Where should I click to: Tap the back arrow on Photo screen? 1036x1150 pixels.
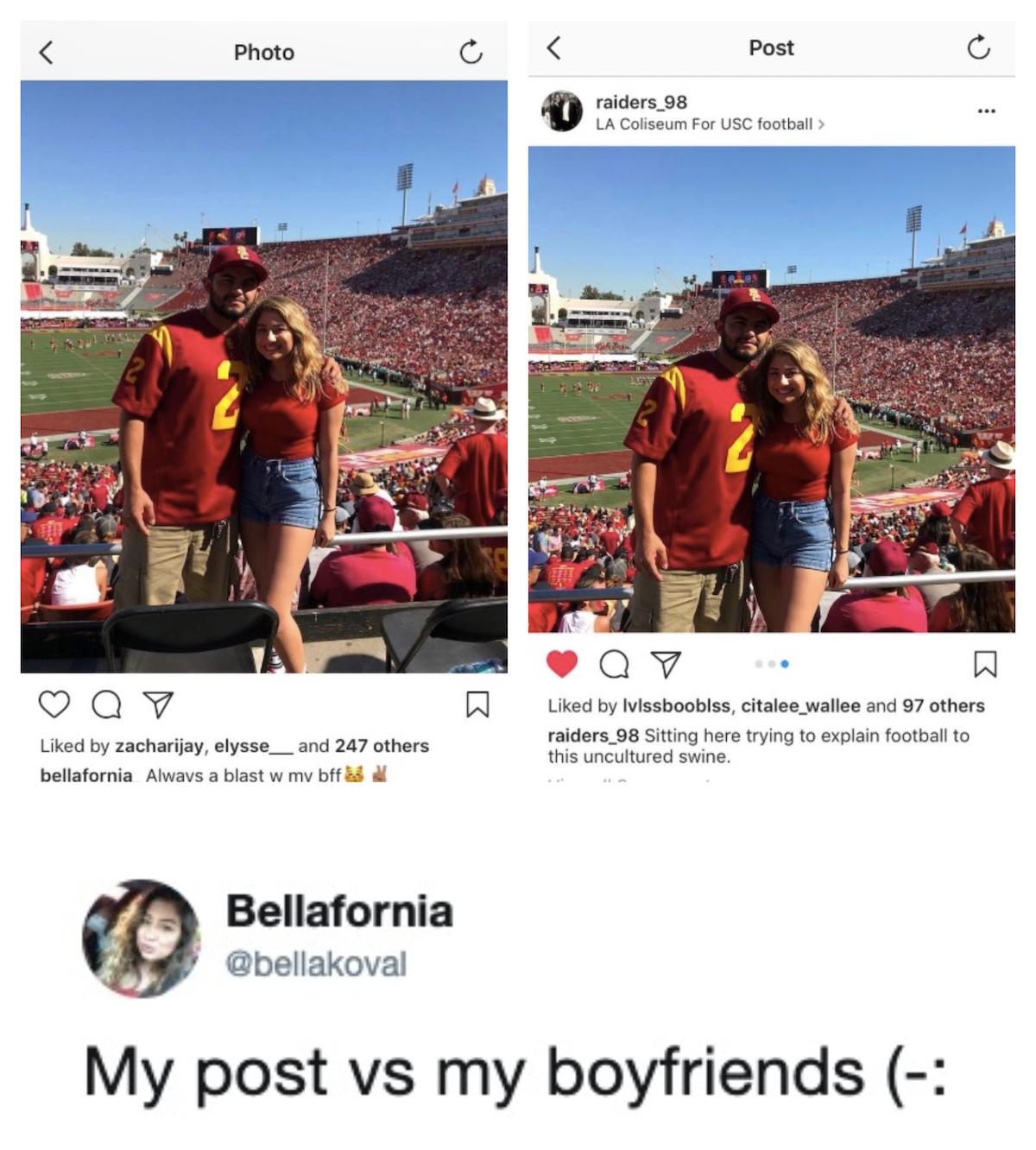tap(47, 53)
